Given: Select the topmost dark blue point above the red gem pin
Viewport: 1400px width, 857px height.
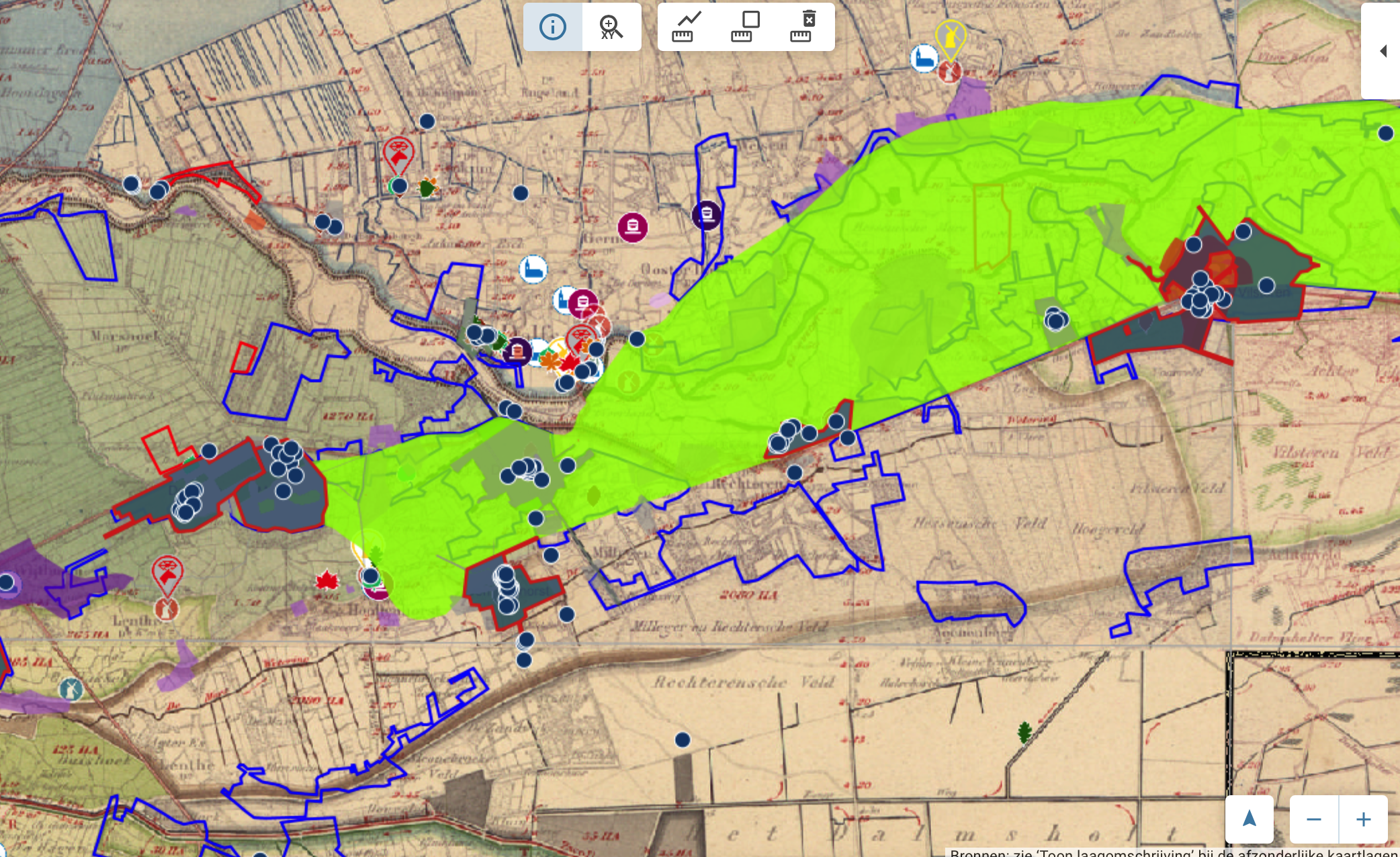Looking at the screenshot, I should [427, 121].
